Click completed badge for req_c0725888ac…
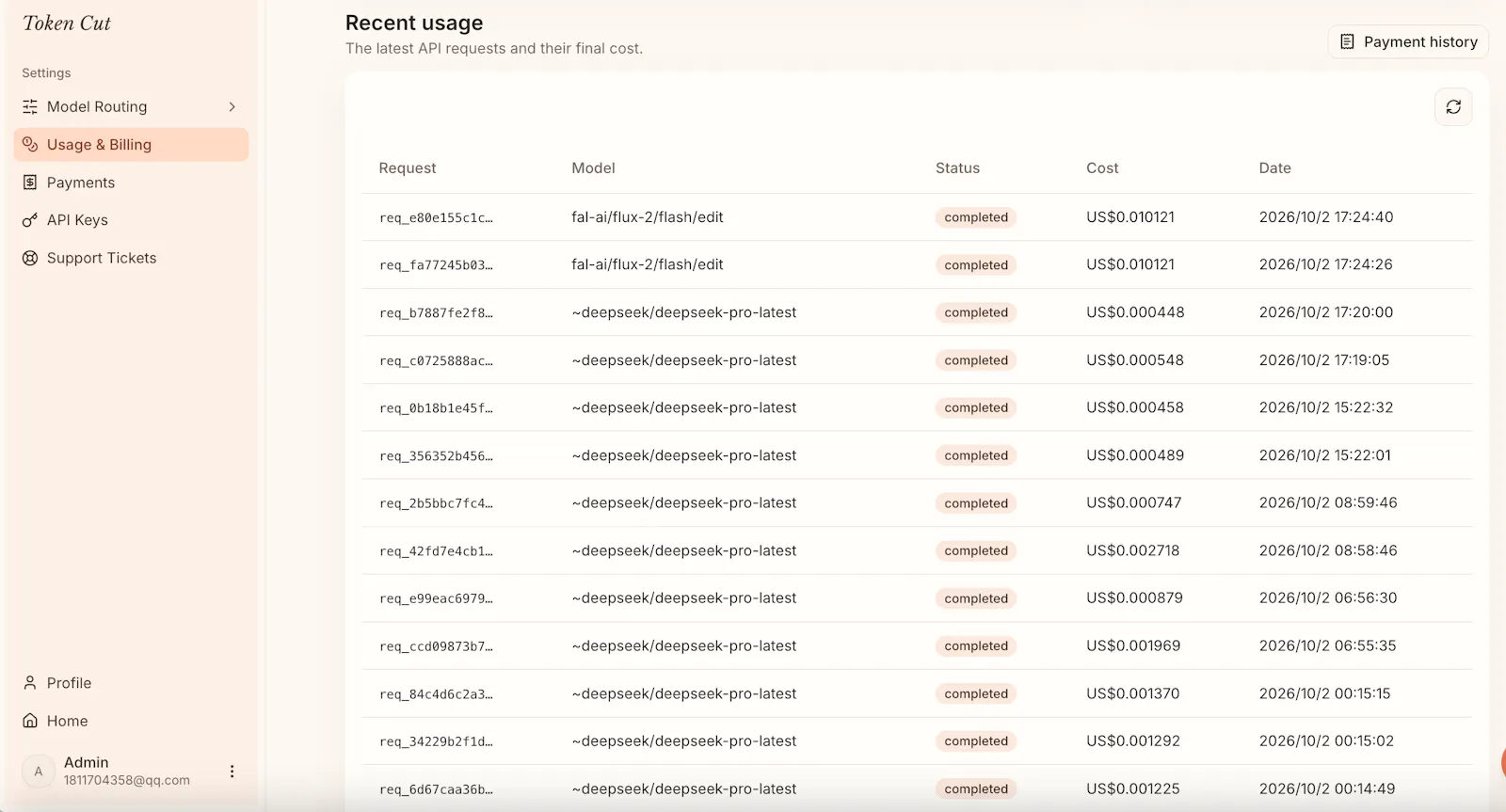This screenshot has height=812, width=1506. pos(976,360)
